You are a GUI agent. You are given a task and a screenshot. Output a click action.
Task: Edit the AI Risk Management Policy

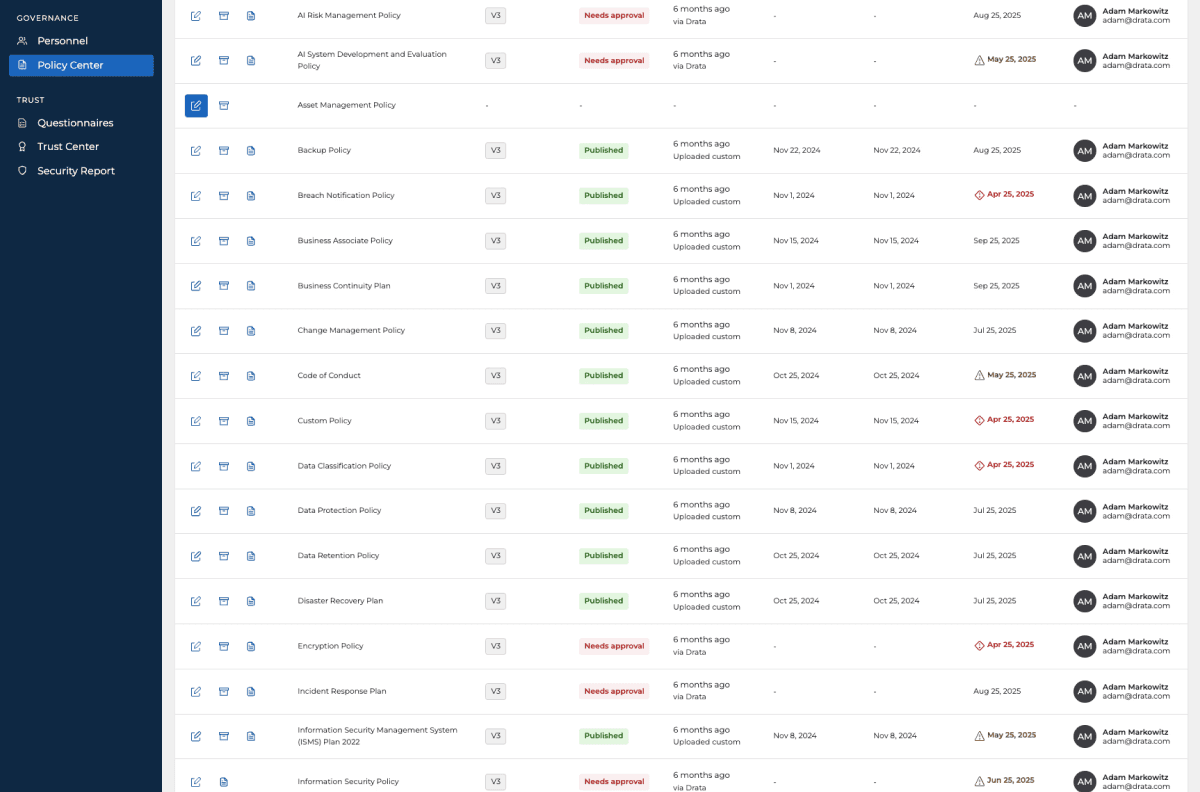196,16
